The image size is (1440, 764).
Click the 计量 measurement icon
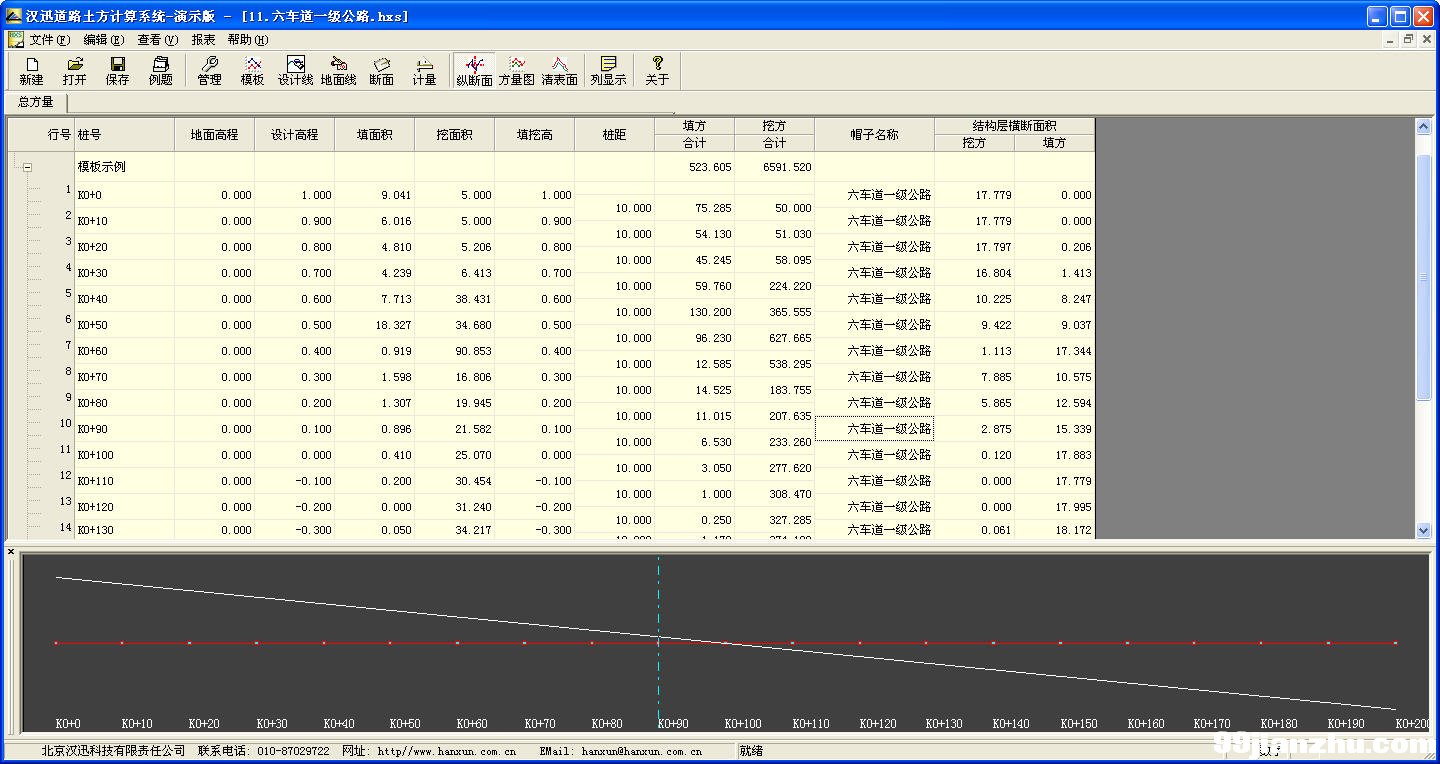[425, 71]
